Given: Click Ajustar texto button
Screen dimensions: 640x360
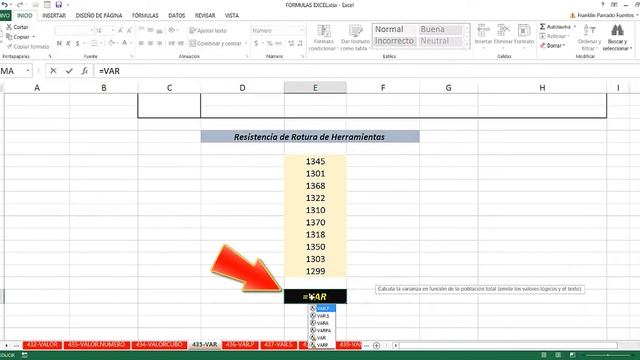Looking at the screenshot, I should coord(208,31).
